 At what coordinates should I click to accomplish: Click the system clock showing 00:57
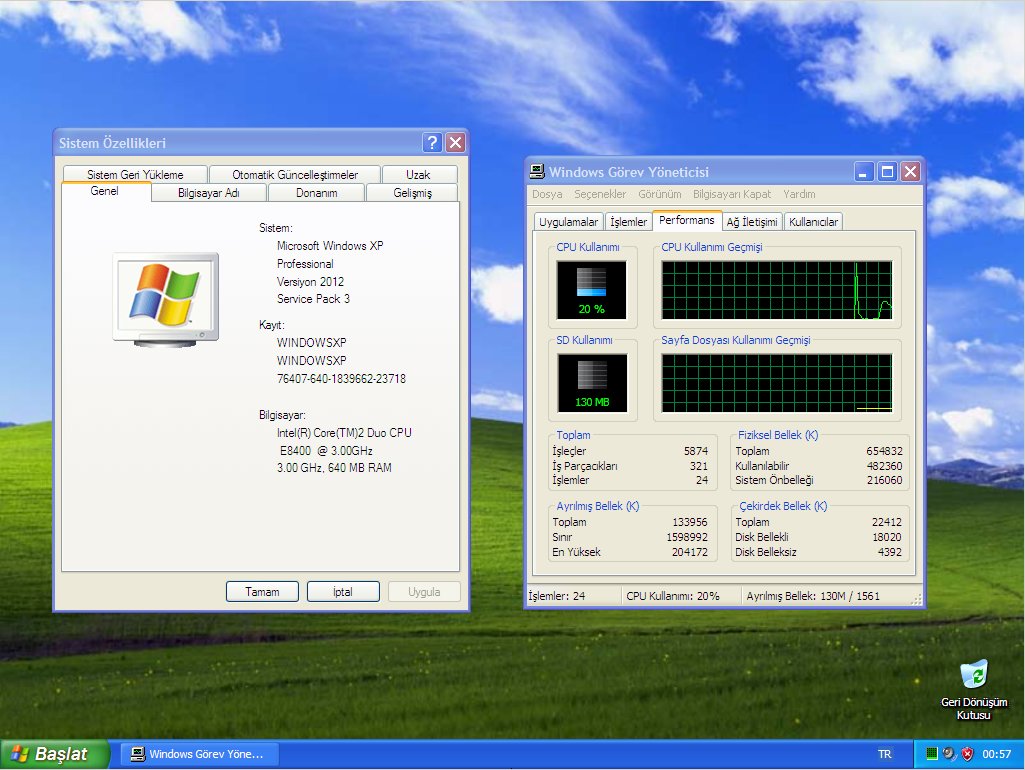pos(996,754)
